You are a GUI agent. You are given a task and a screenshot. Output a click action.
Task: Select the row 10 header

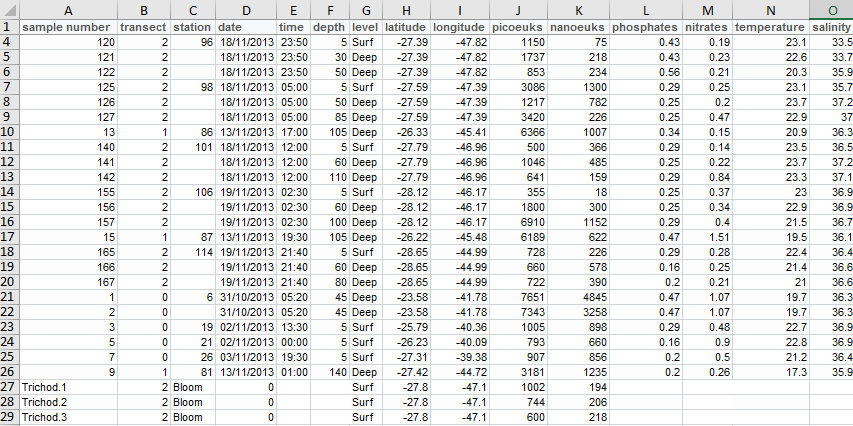(9, 131)
